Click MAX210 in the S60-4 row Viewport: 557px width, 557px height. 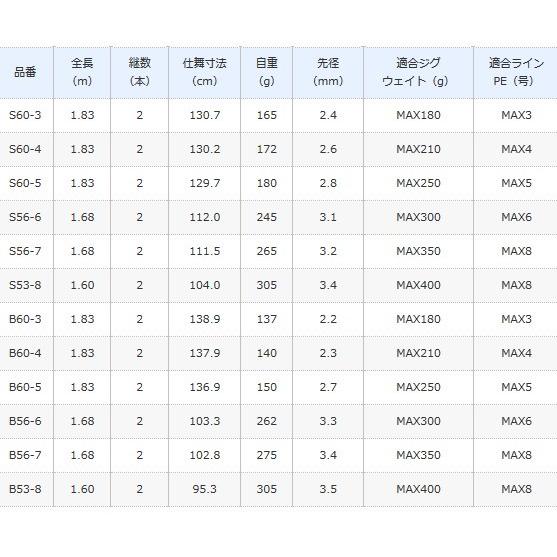(418, 149)
